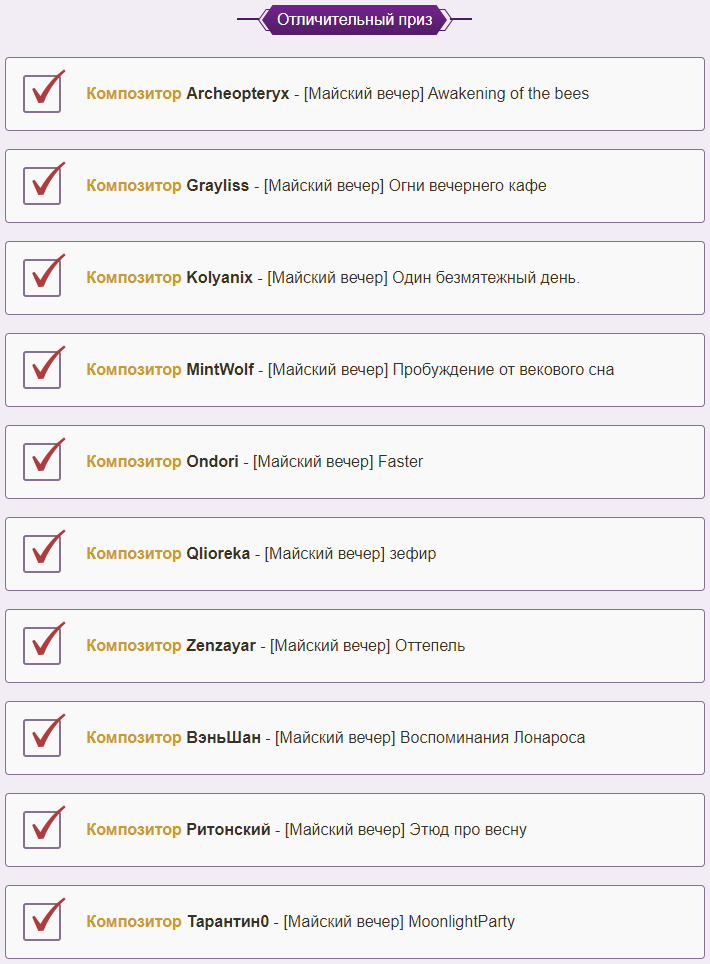
Task: Open the Воспоминания Лонароса track title
Action: [492, 737]
